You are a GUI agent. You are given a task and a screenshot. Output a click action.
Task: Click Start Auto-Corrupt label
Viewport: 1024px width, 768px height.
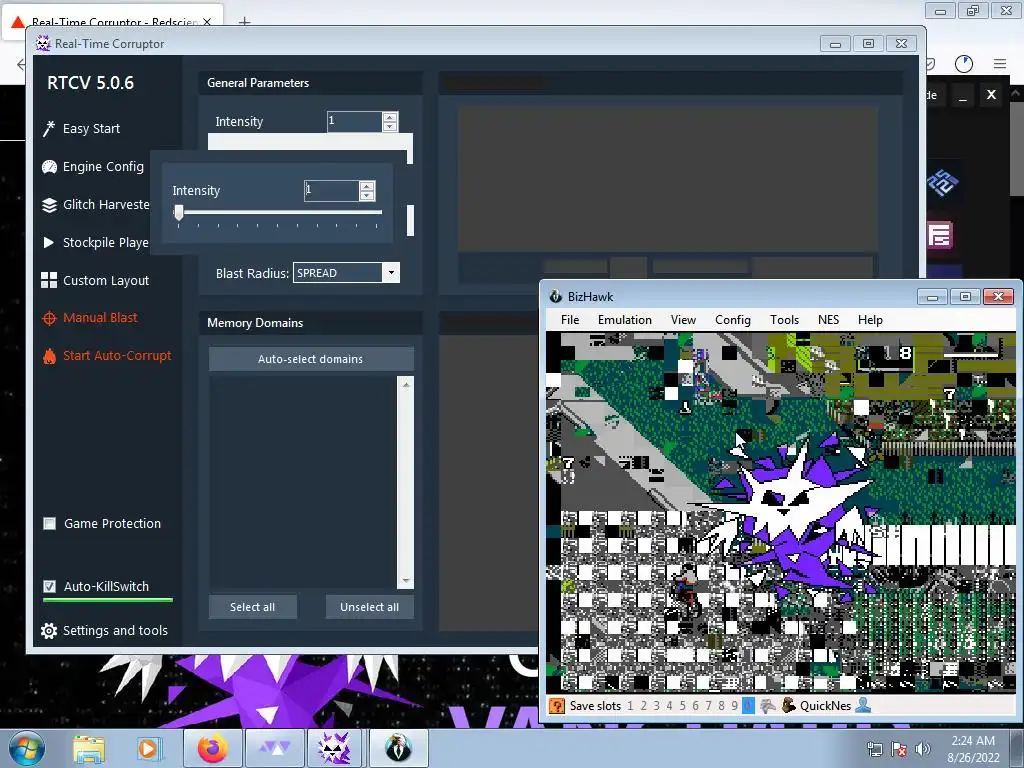[x=117, y=356]
